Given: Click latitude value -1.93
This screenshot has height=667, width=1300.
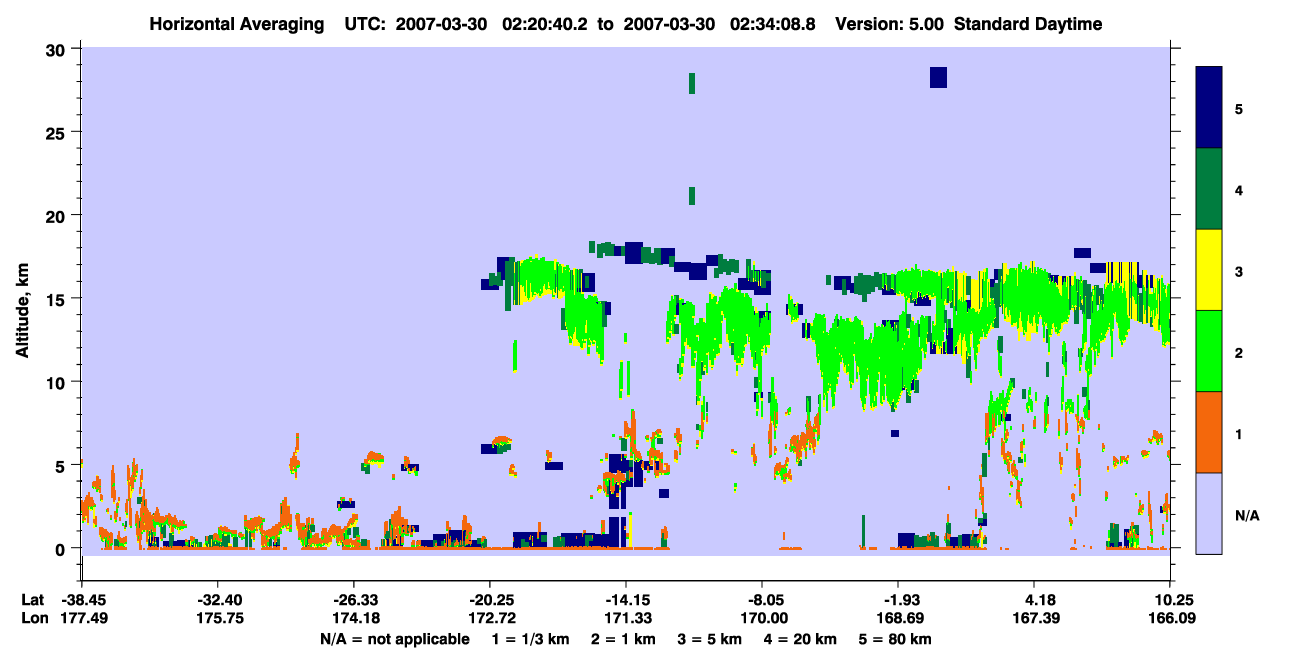Looking at the screenshot, I should (x=898, y=600).
